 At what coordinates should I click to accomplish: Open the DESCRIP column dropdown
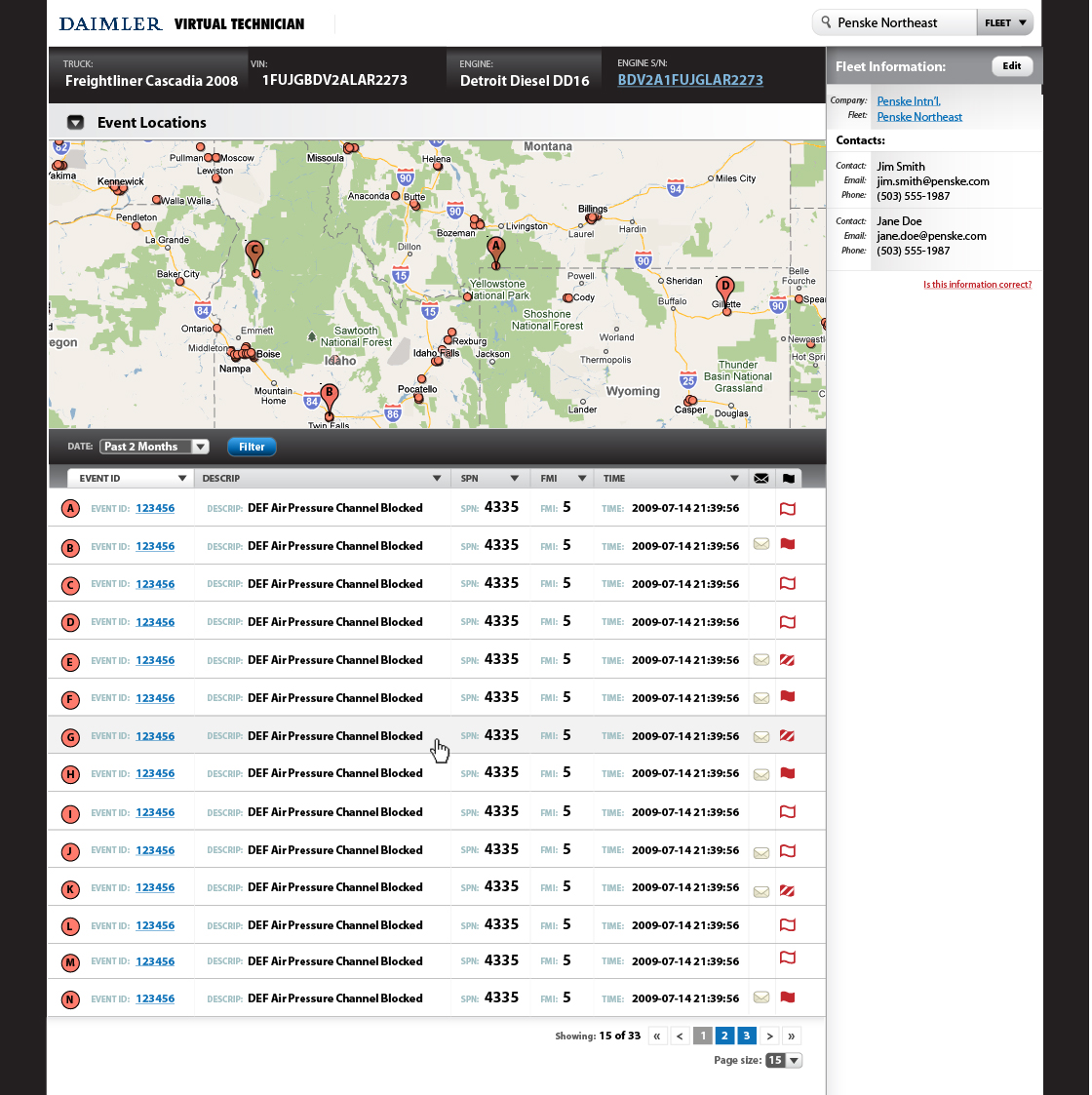click(437, 479)
